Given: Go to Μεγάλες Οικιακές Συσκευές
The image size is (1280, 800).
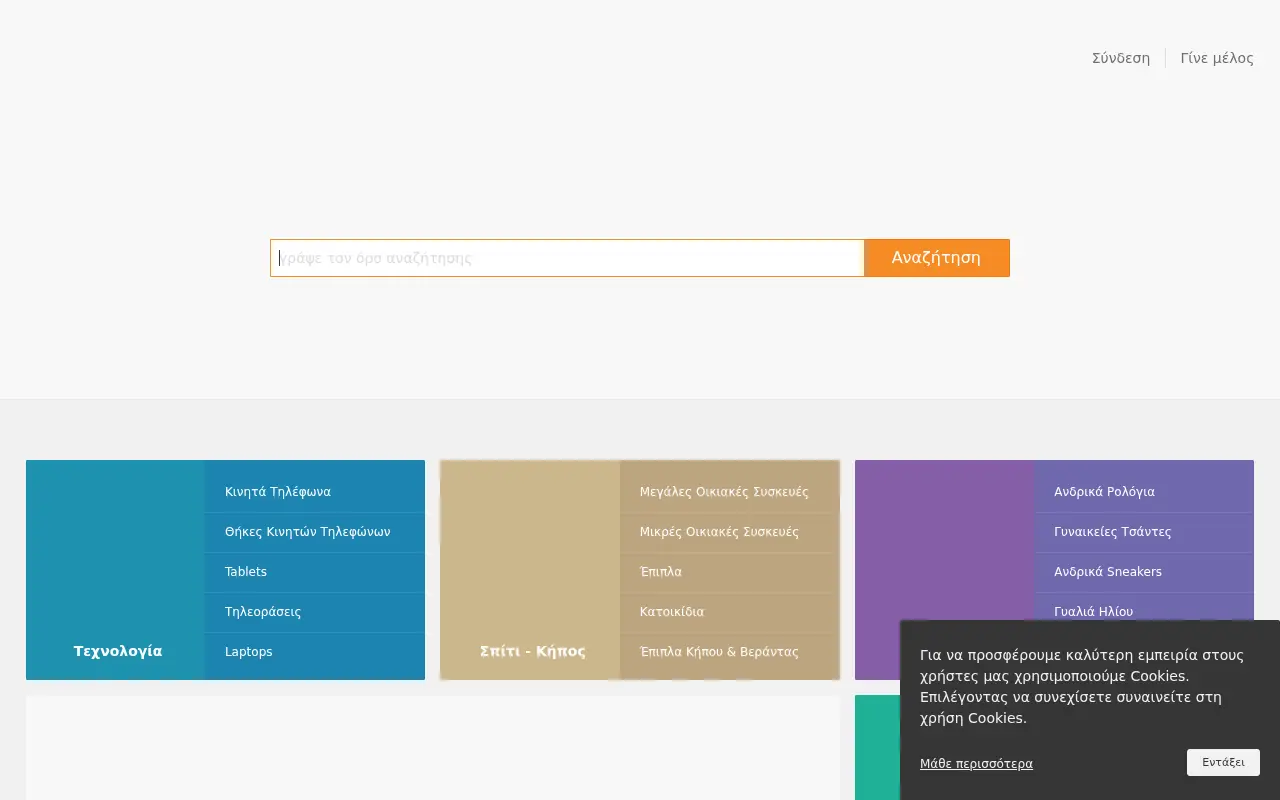Looking at the screenshot, I should tap(729, 492).
